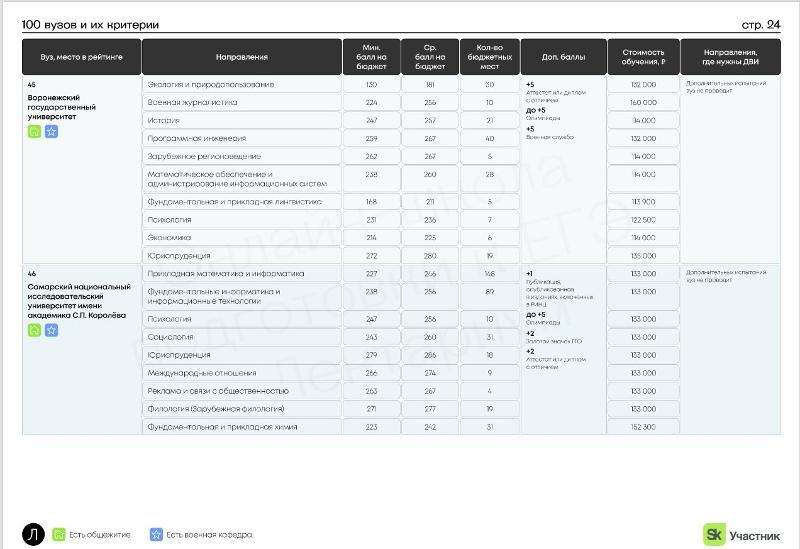Click the green dormitory icon under Воронежский государственный университет
Screen dimensions: 800x549
pos(34,131)
